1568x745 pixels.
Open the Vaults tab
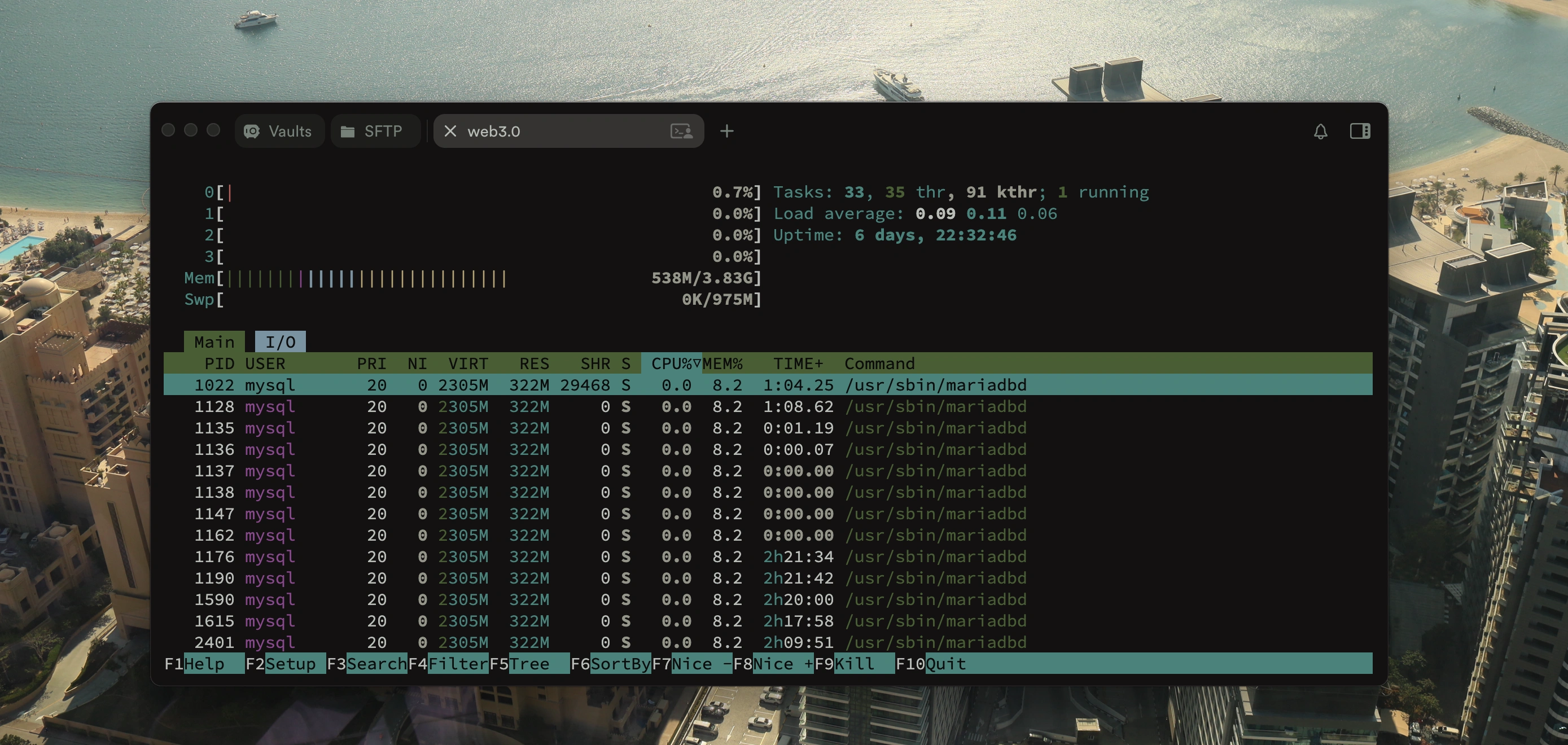coord(289,132)
